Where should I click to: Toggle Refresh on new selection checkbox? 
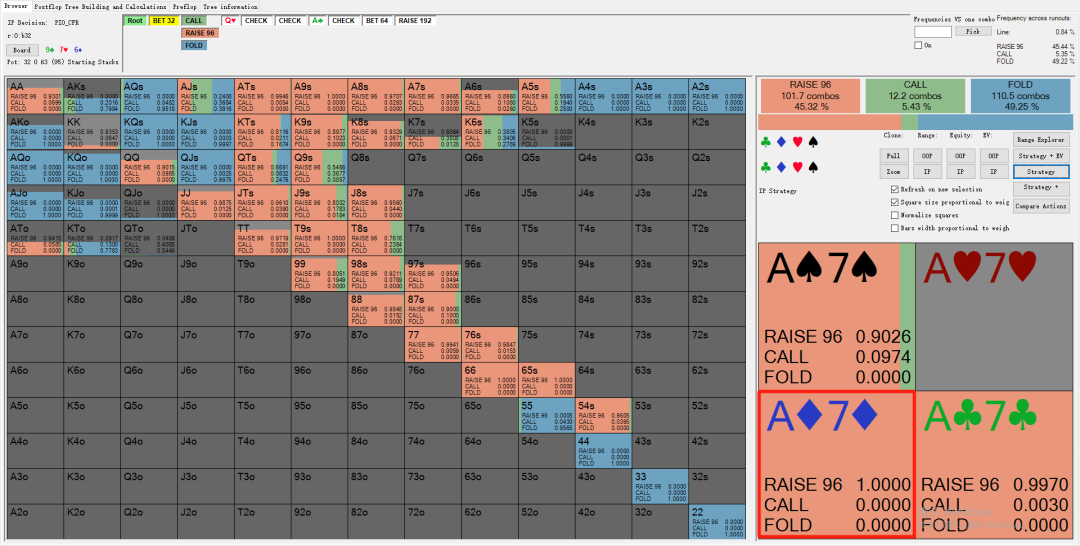click(x=895, y=189)
